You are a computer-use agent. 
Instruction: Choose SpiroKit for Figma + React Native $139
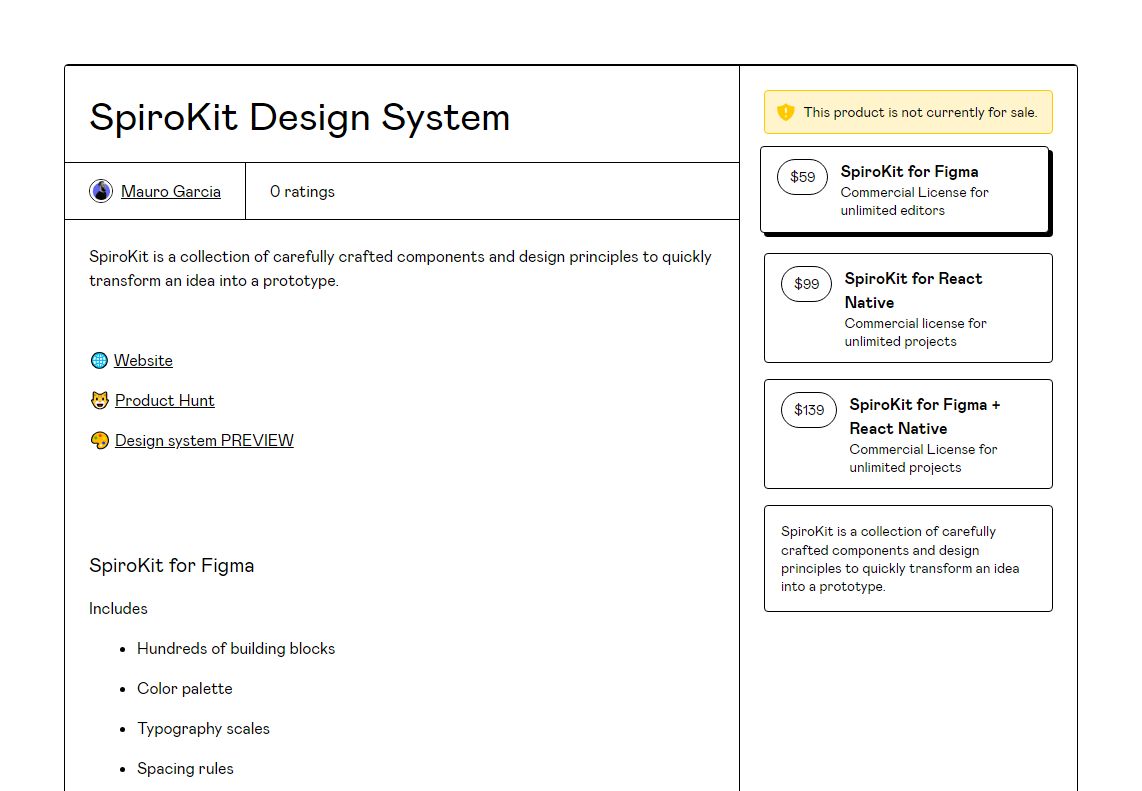908,434
